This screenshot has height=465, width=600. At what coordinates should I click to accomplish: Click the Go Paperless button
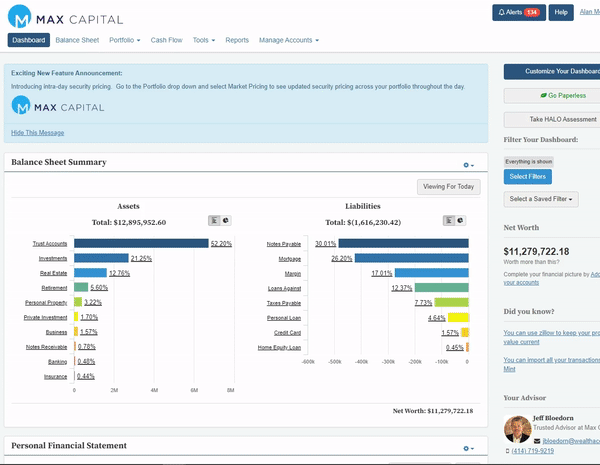click(x=552, y=96)
